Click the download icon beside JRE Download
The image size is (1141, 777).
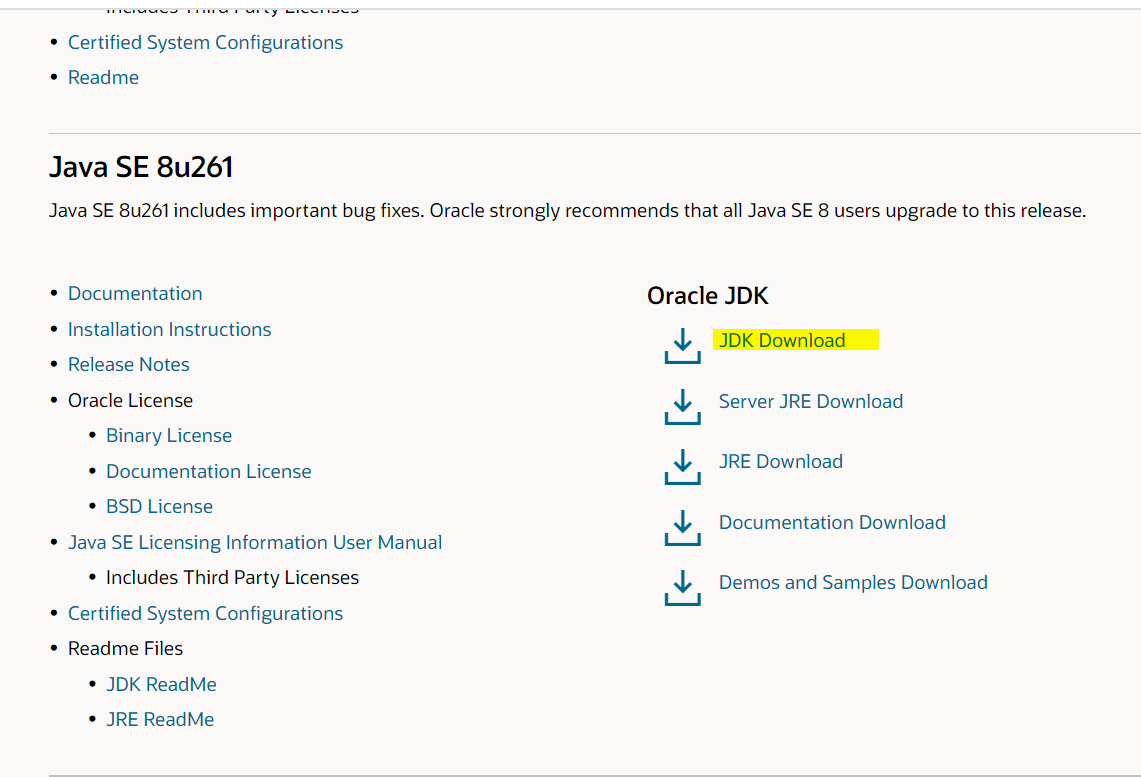pyautogui.click(x=683, y=467)
